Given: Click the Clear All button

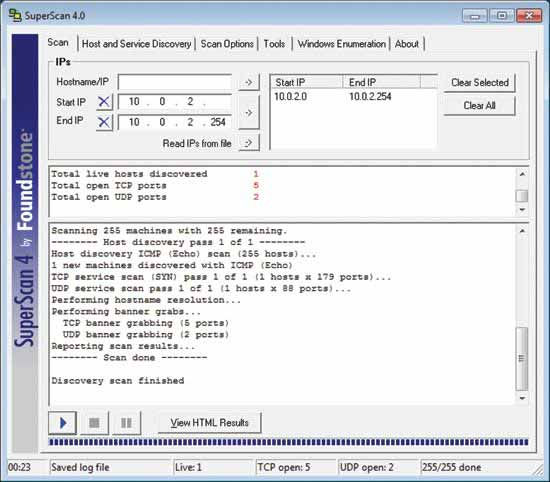Looking at the screenshot, I should click(479, 106).
